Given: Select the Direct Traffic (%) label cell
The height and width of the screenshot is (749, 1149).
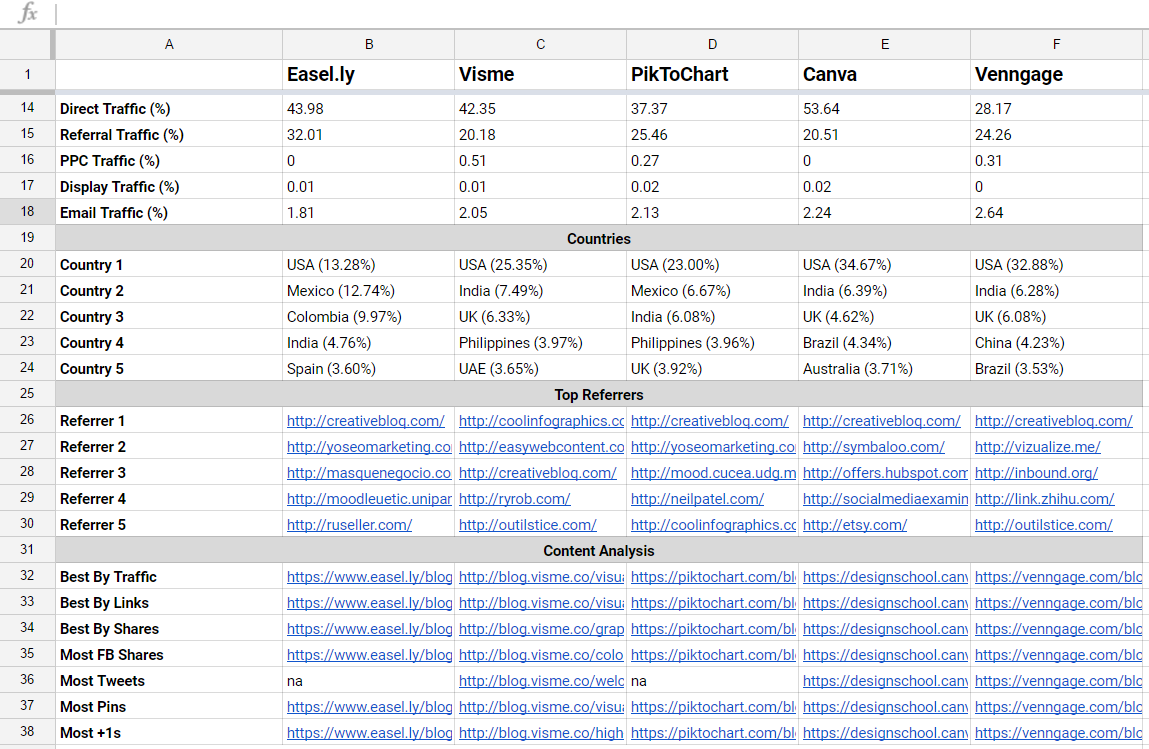Looking at the screenshot, I should point(169,108).
